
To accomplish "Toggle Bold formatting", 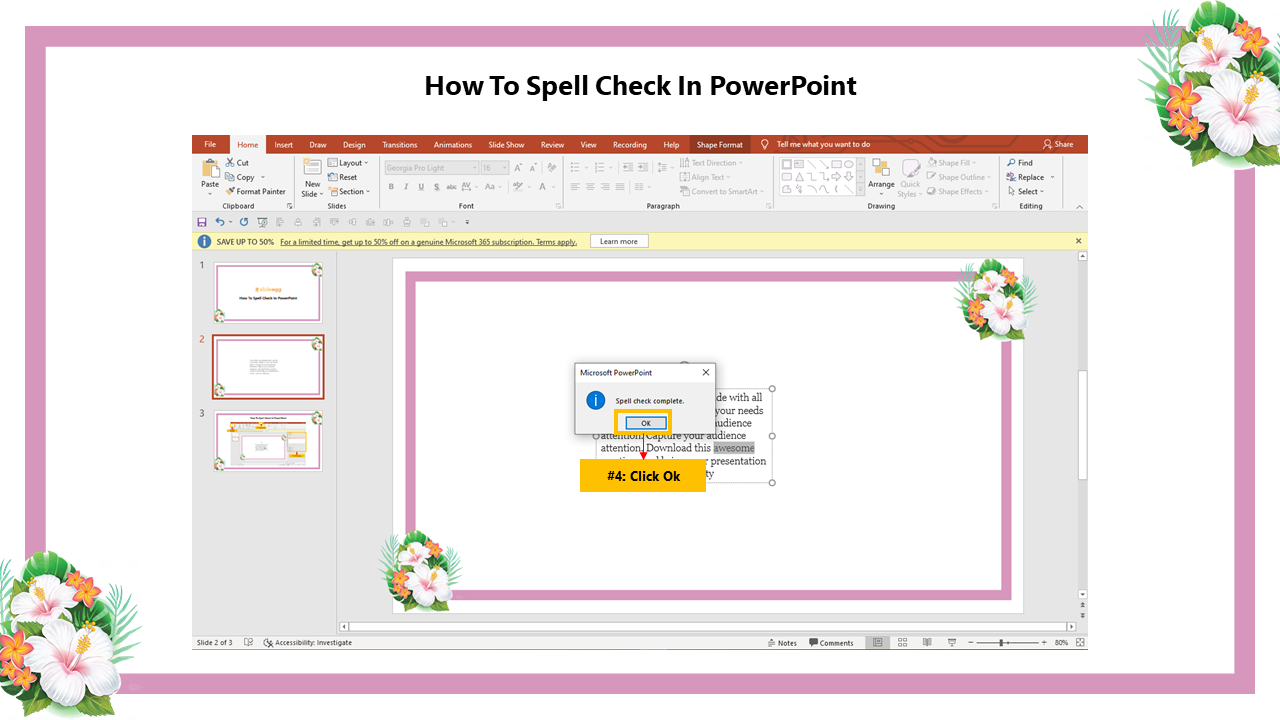I will click(x=391, y=187).
